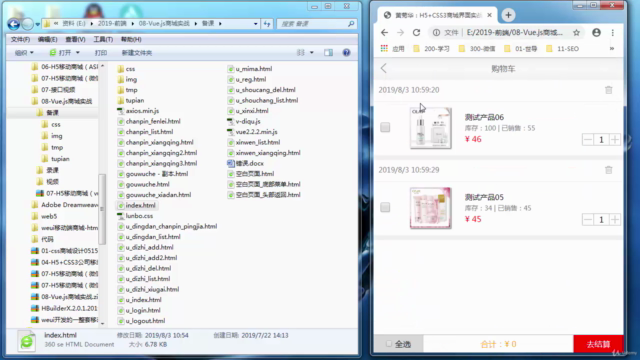
Task: Open a new browser tab with plus
Action: coord(508,15)
